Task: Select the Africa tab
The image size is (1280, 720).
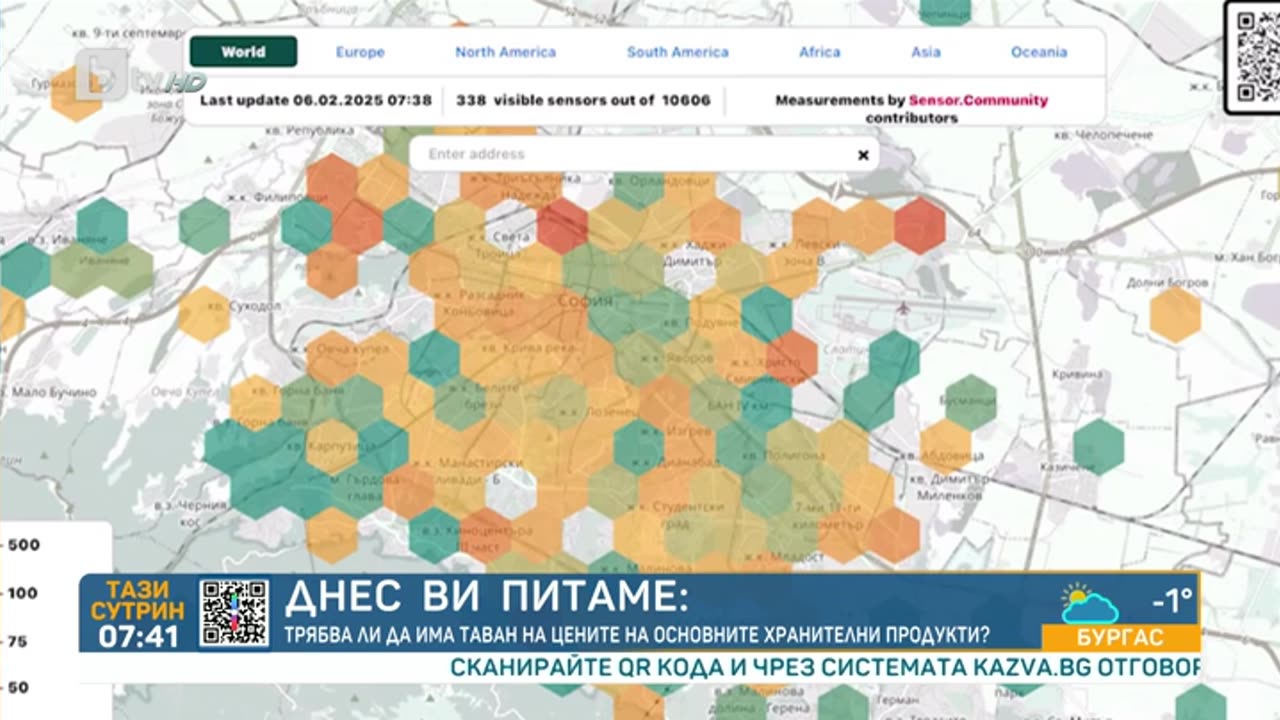Action: pyautogui.click(x=819, y=52)
